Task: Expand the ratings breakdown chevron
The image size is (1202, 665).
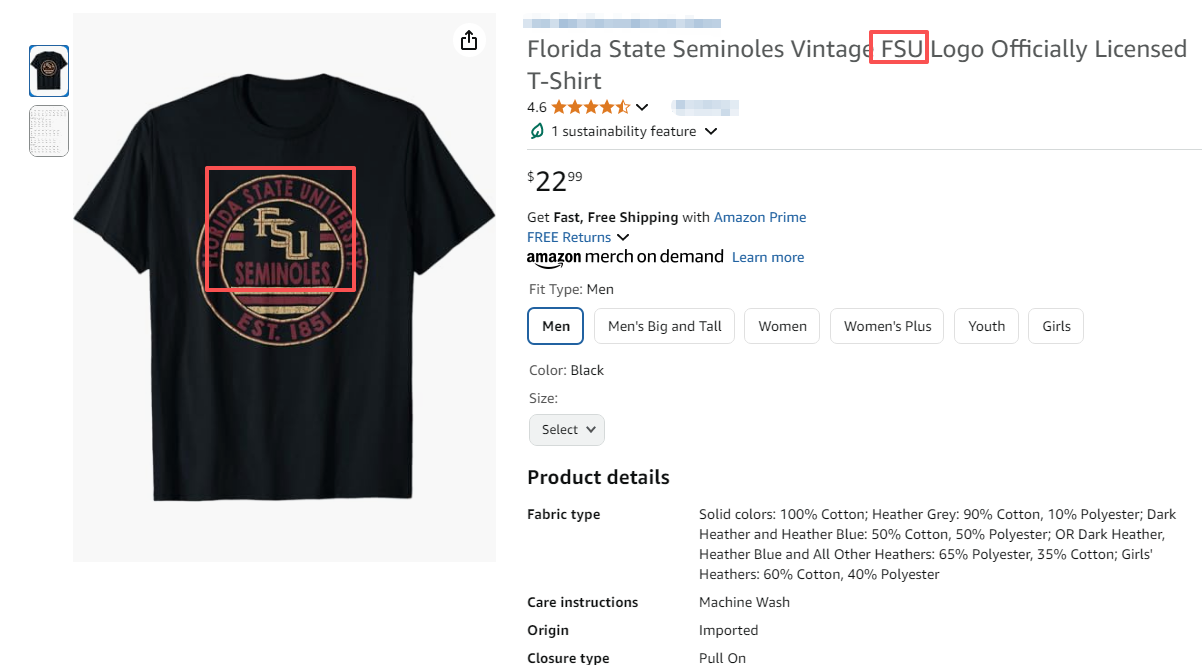Action: click(642, 107)
